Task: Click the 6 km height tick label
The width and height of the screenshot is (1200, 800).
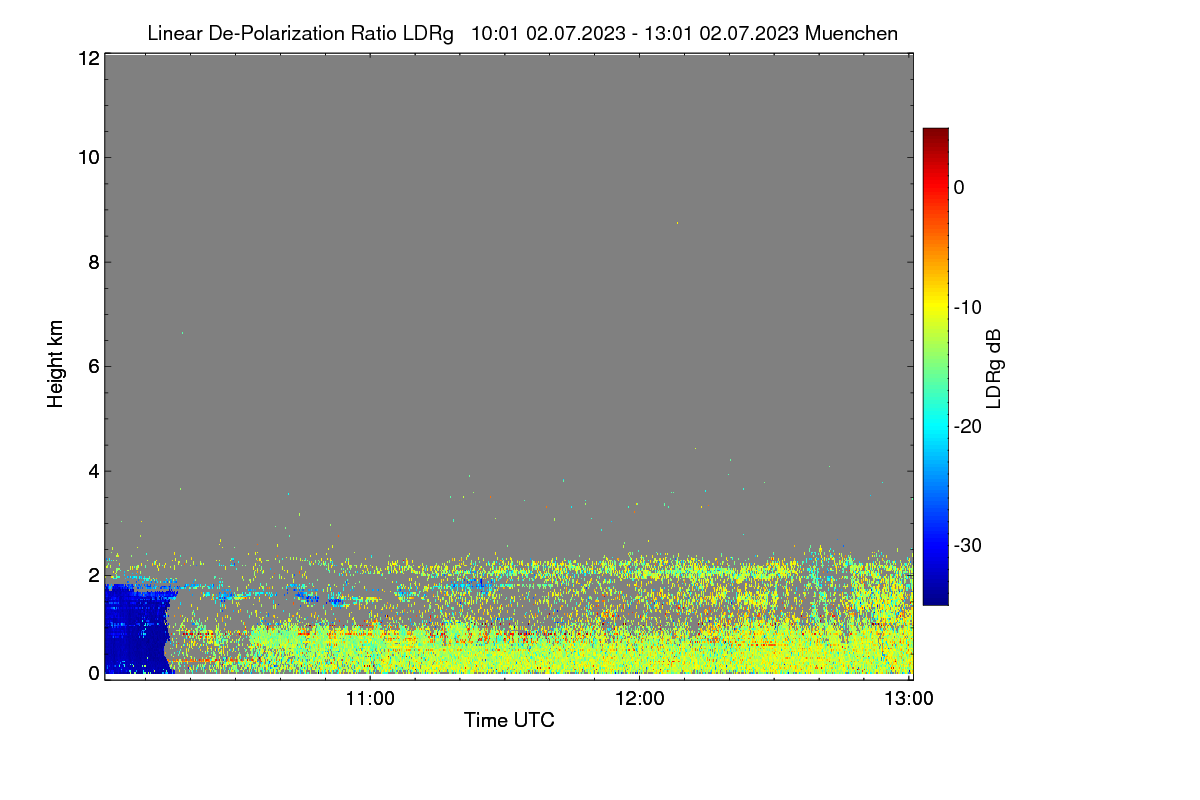Action: point(93,366)
